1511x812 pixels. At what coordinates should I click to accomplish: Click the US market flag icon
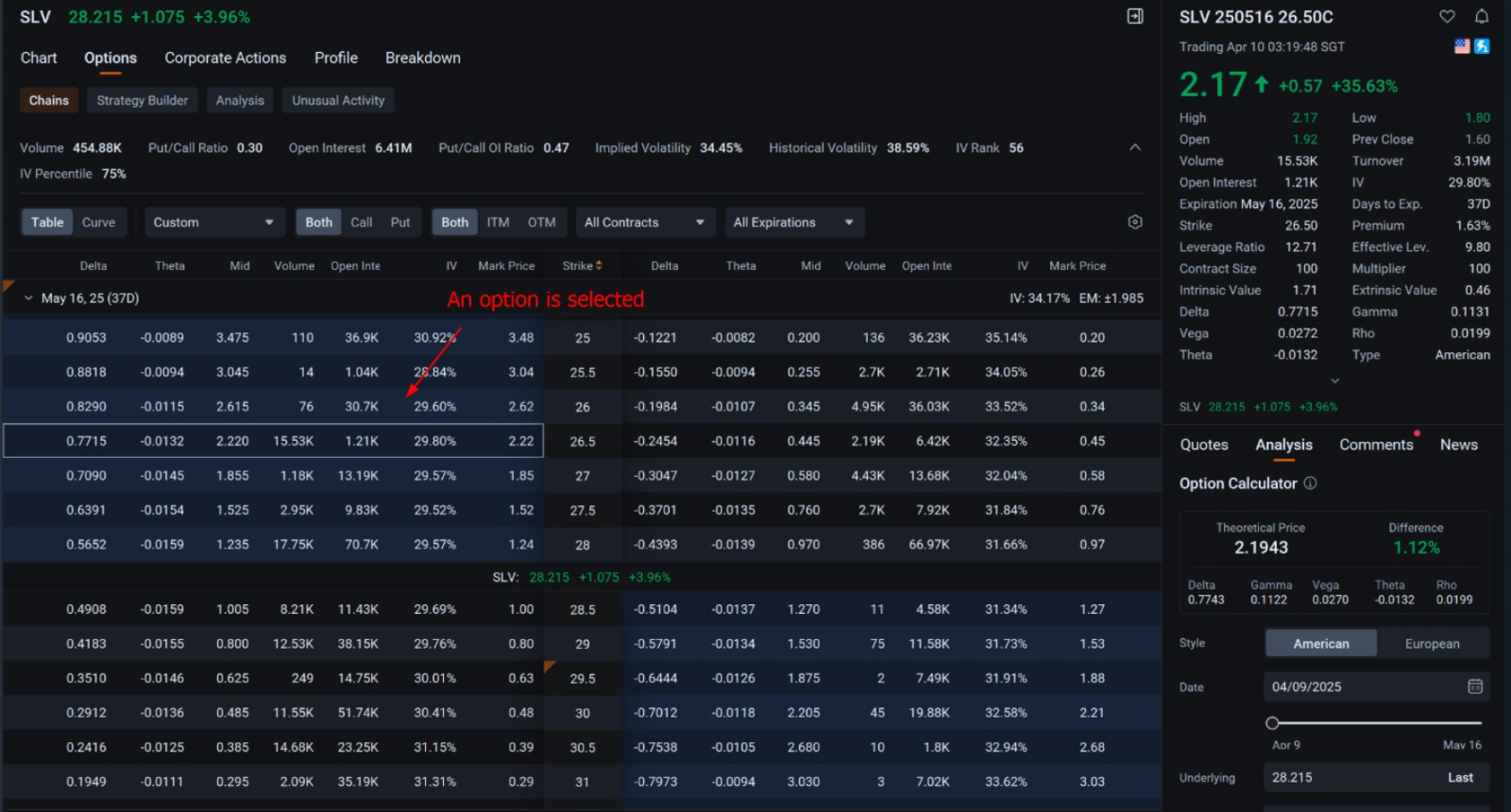click(x=1462, y=46)
